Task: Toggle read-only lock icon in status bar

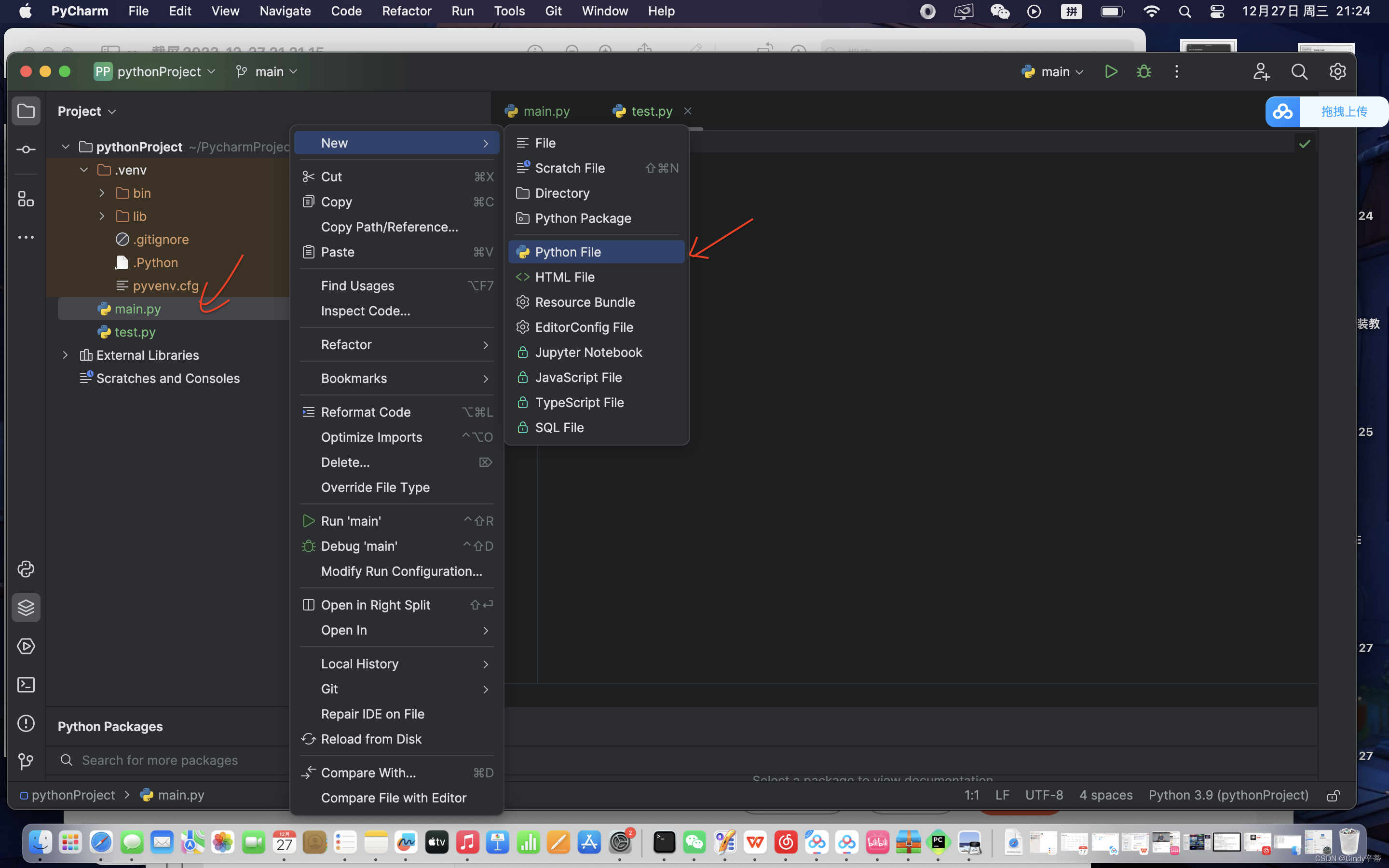Action: click(x=1333, y=795)
